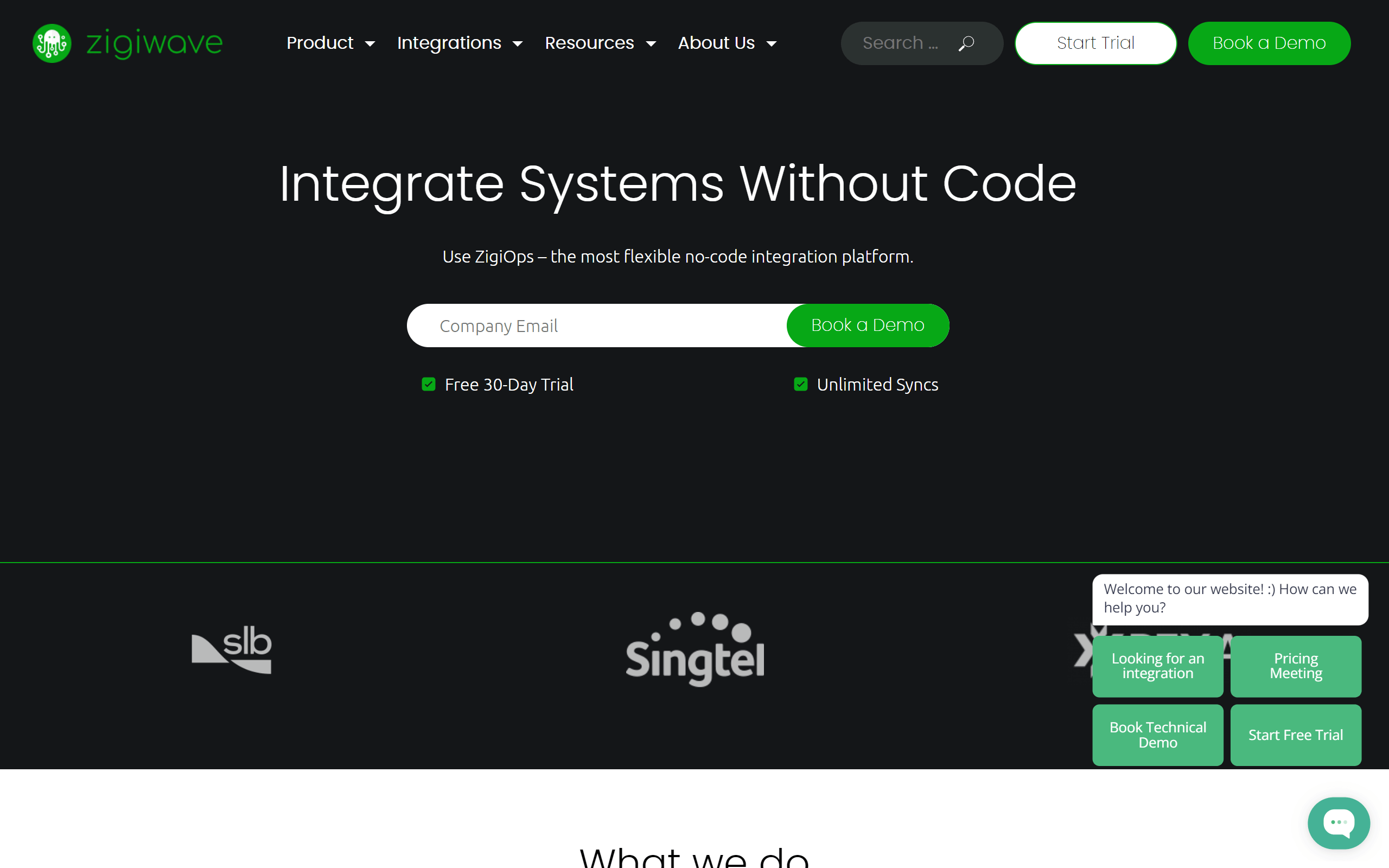The width and height of the screenshot is (1389, 868).
Task: Click the looking for integration button
Action: (x=1158, y=666)
